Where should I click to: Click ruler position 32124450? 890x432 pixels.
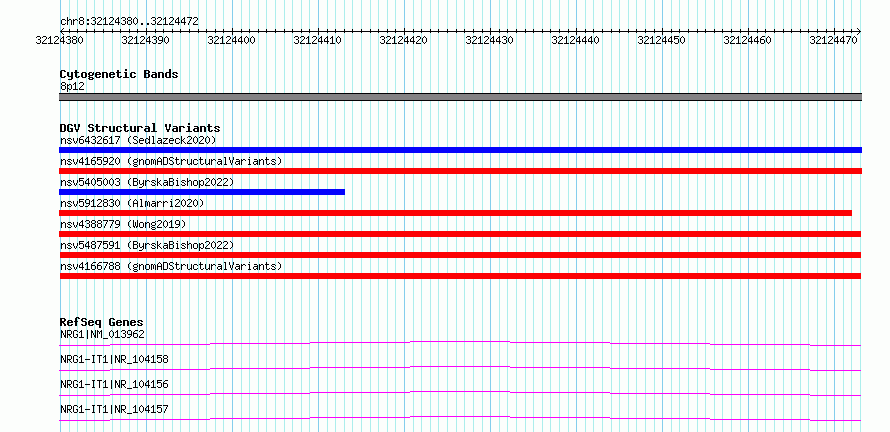(662, 40)
